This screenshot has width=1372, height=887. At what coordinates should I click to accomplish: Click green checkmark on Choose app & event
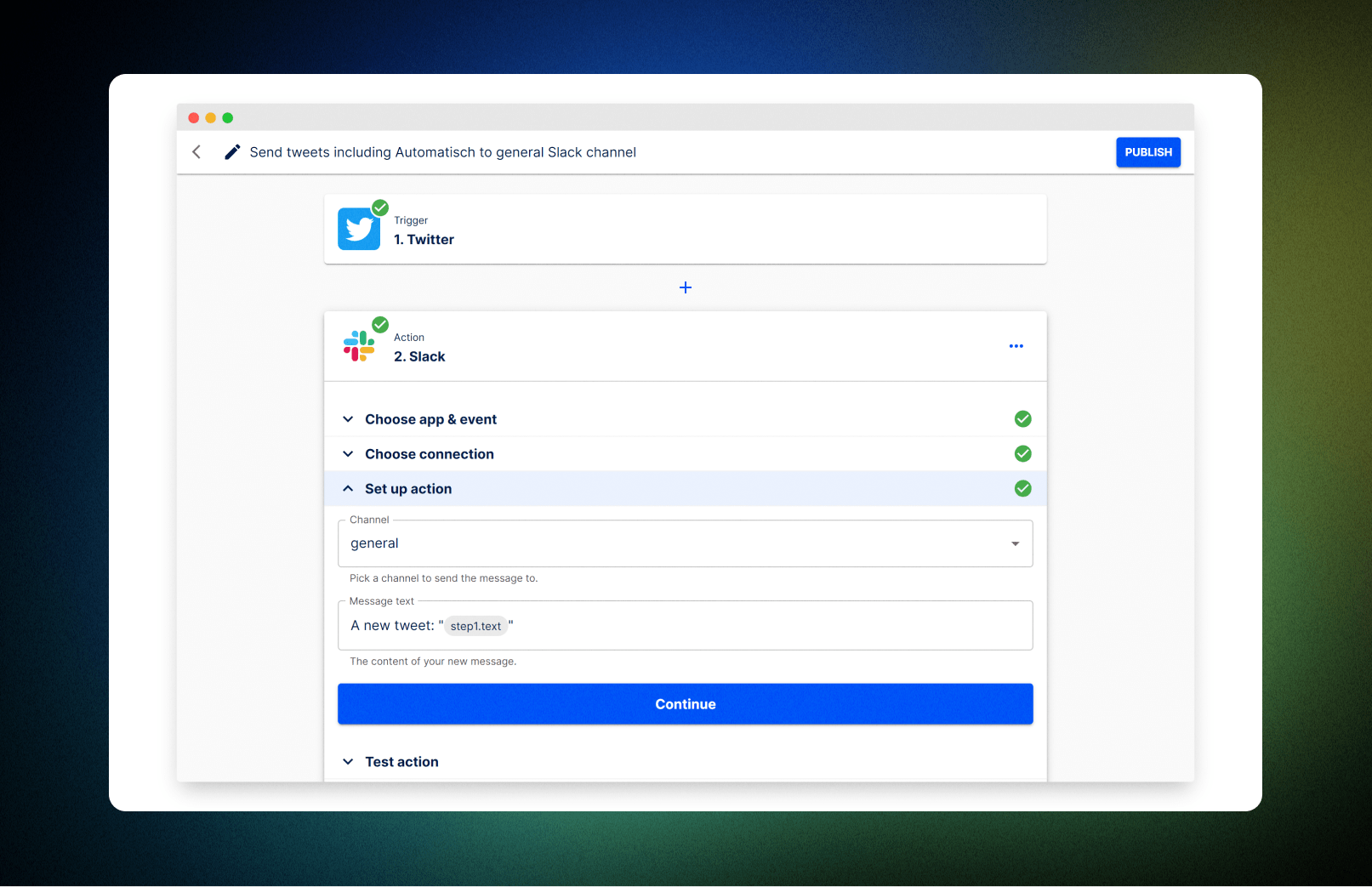(1023, 419)
